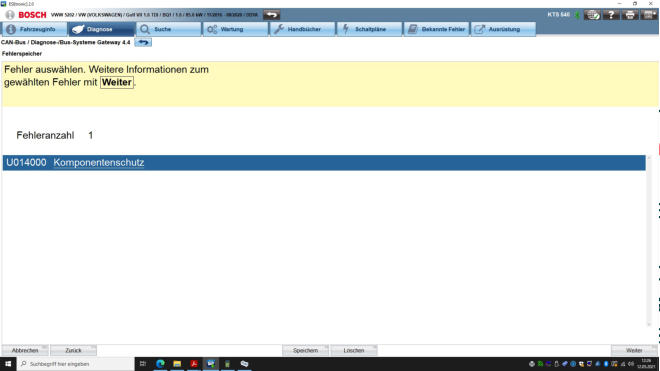Open the window options icon at far right
660x371 pixels.
(x=649, y=15)
